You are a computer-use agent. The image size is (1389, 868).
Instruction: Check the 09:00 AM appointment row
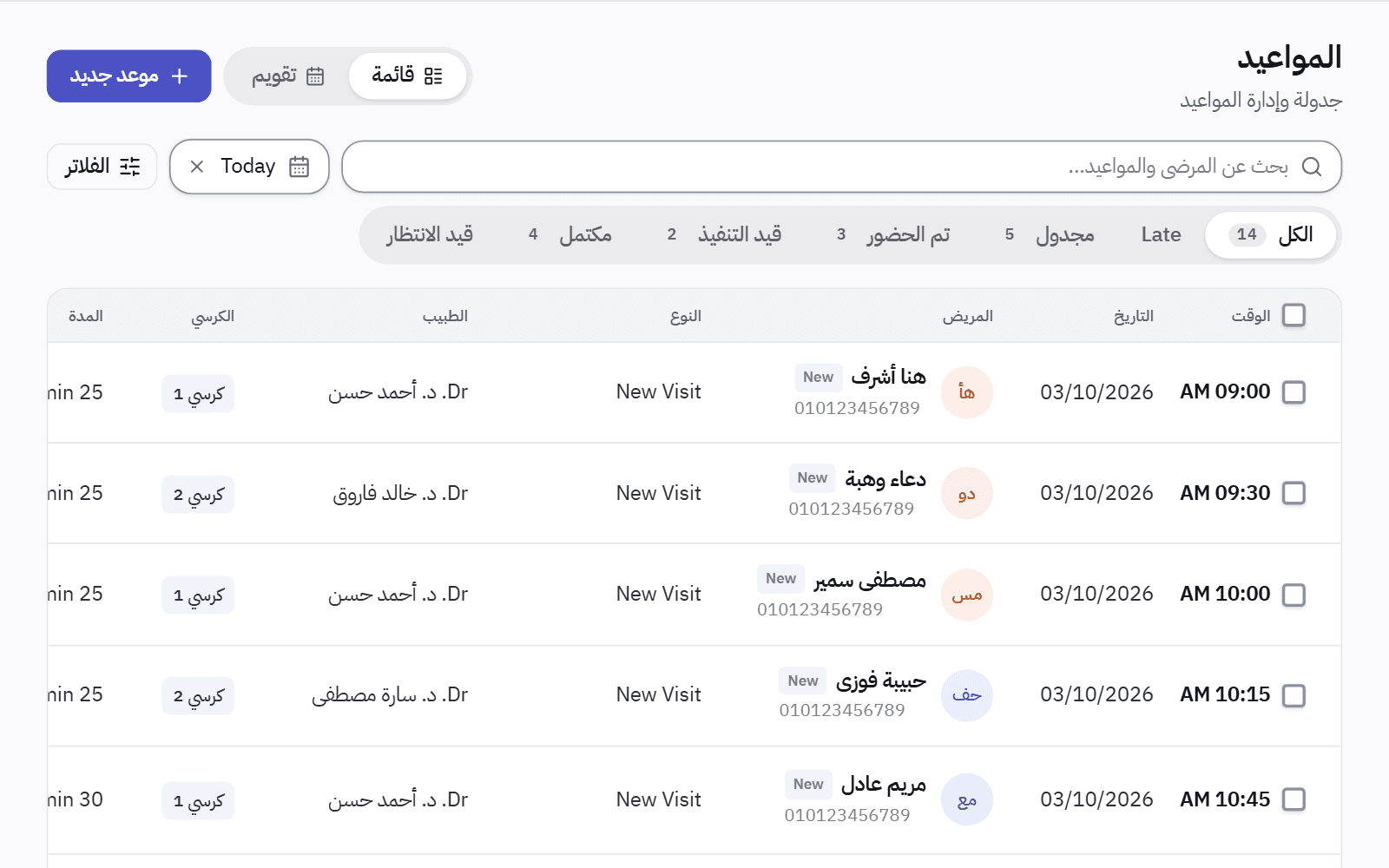[1294, 392]
